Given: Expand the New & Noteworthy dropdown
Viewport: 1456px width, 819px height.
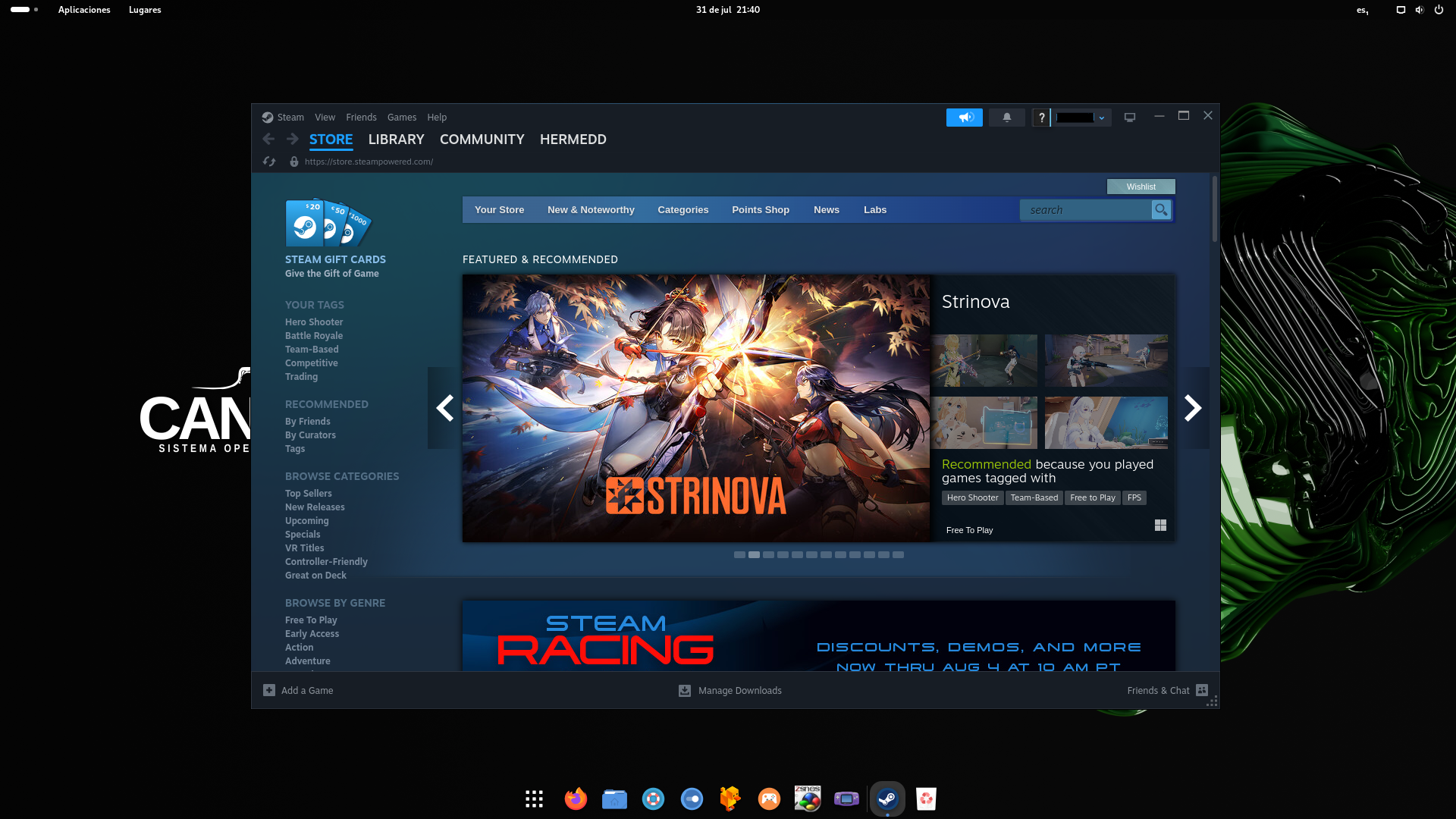Looking at the screenshot, I should point(591,210).
